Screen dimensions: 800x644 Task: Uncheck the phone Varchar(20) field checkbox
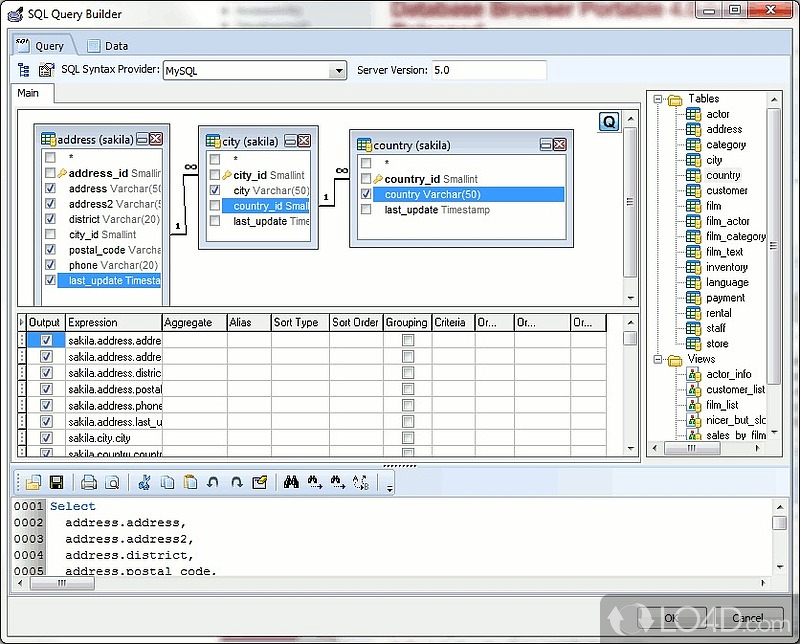click(x=50, y=265)
